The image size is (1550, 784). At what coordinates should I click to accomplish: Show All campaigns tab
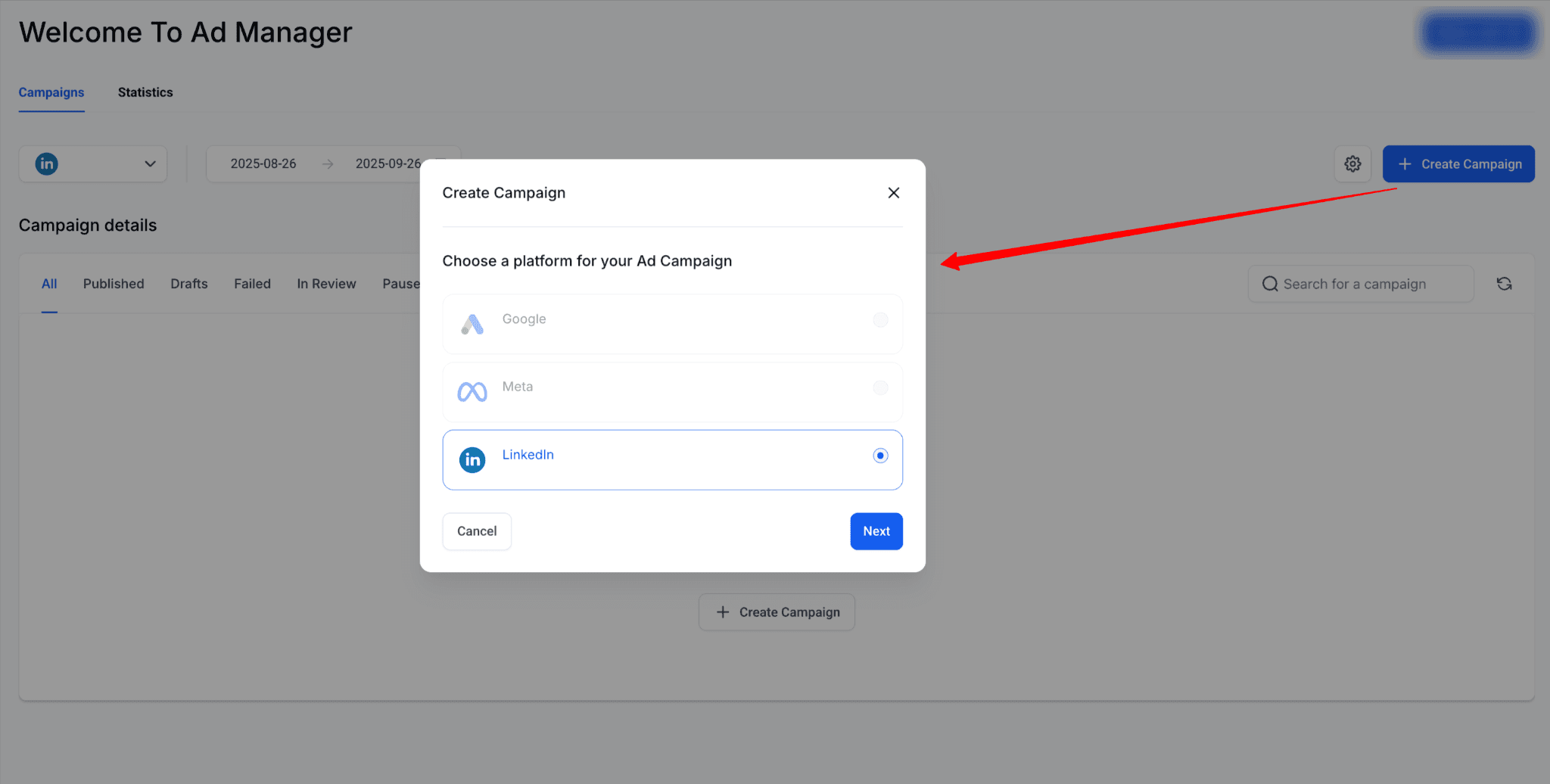point(49,284)
